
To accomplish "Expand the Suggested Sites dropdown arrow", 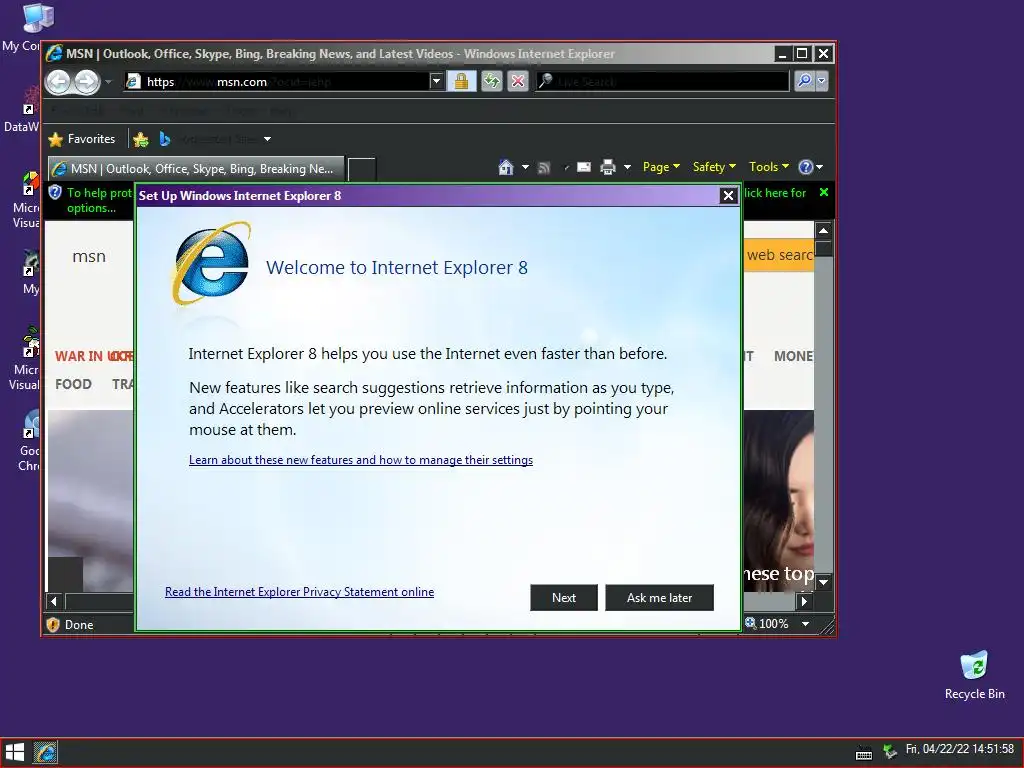I will click(x=267, y=139).
